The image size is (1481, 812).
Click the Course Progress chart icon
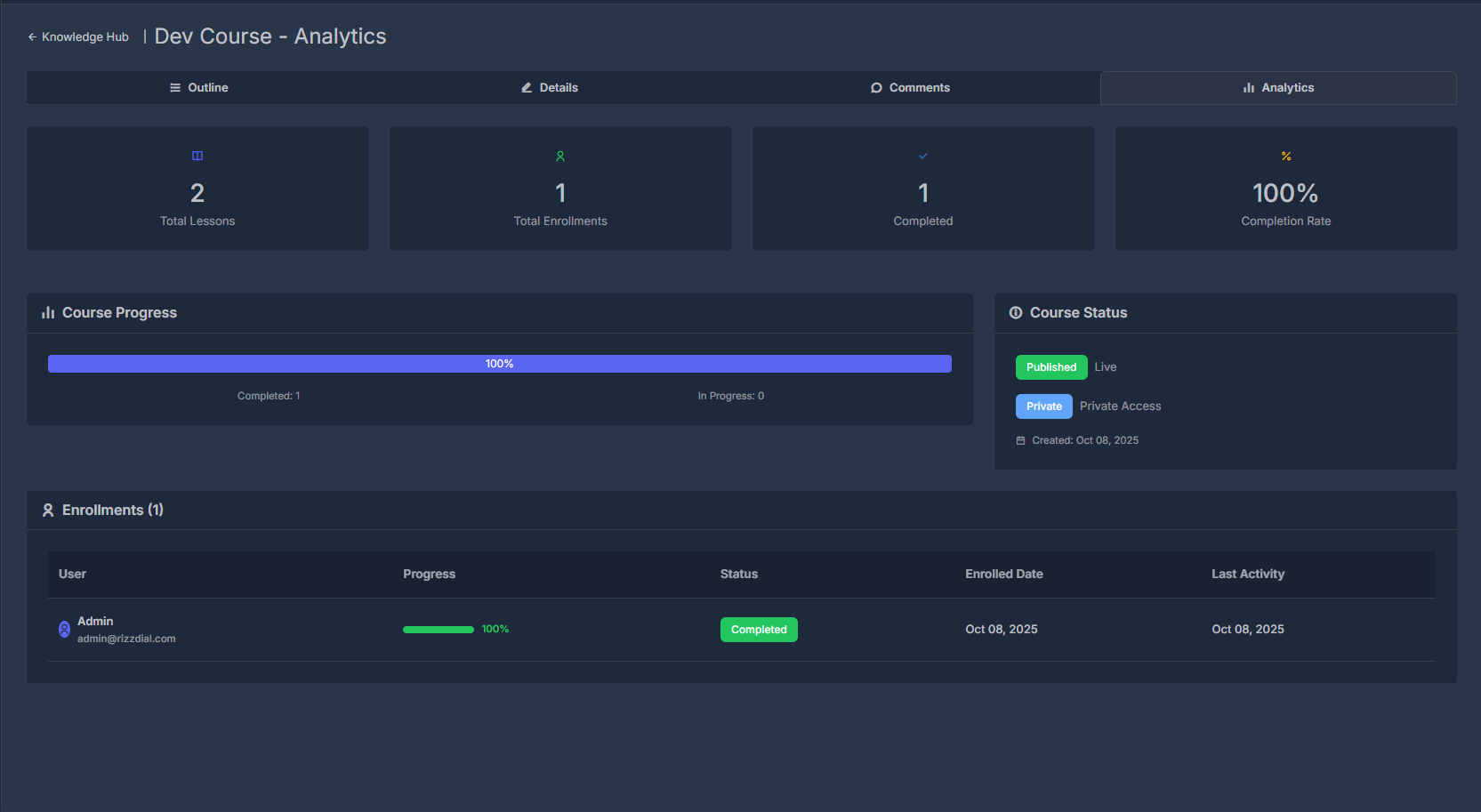(48, 313)
